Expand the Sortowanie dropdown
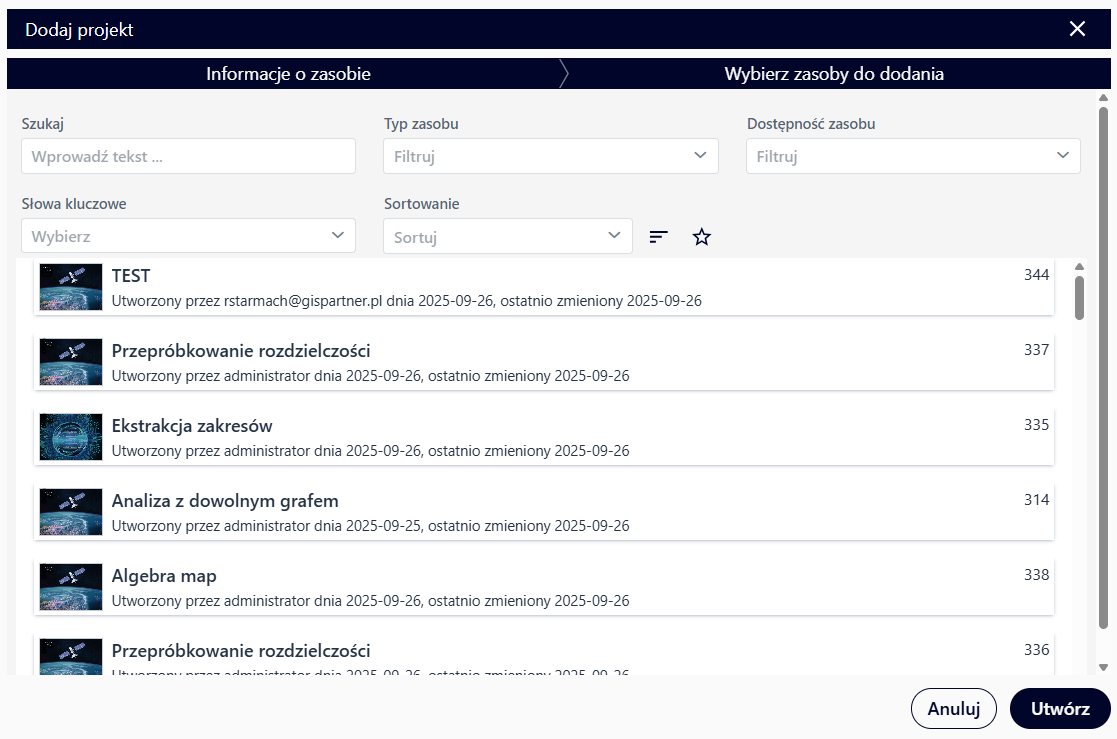The width and height of the screenshot is (1117, 739). pos(507,236)
